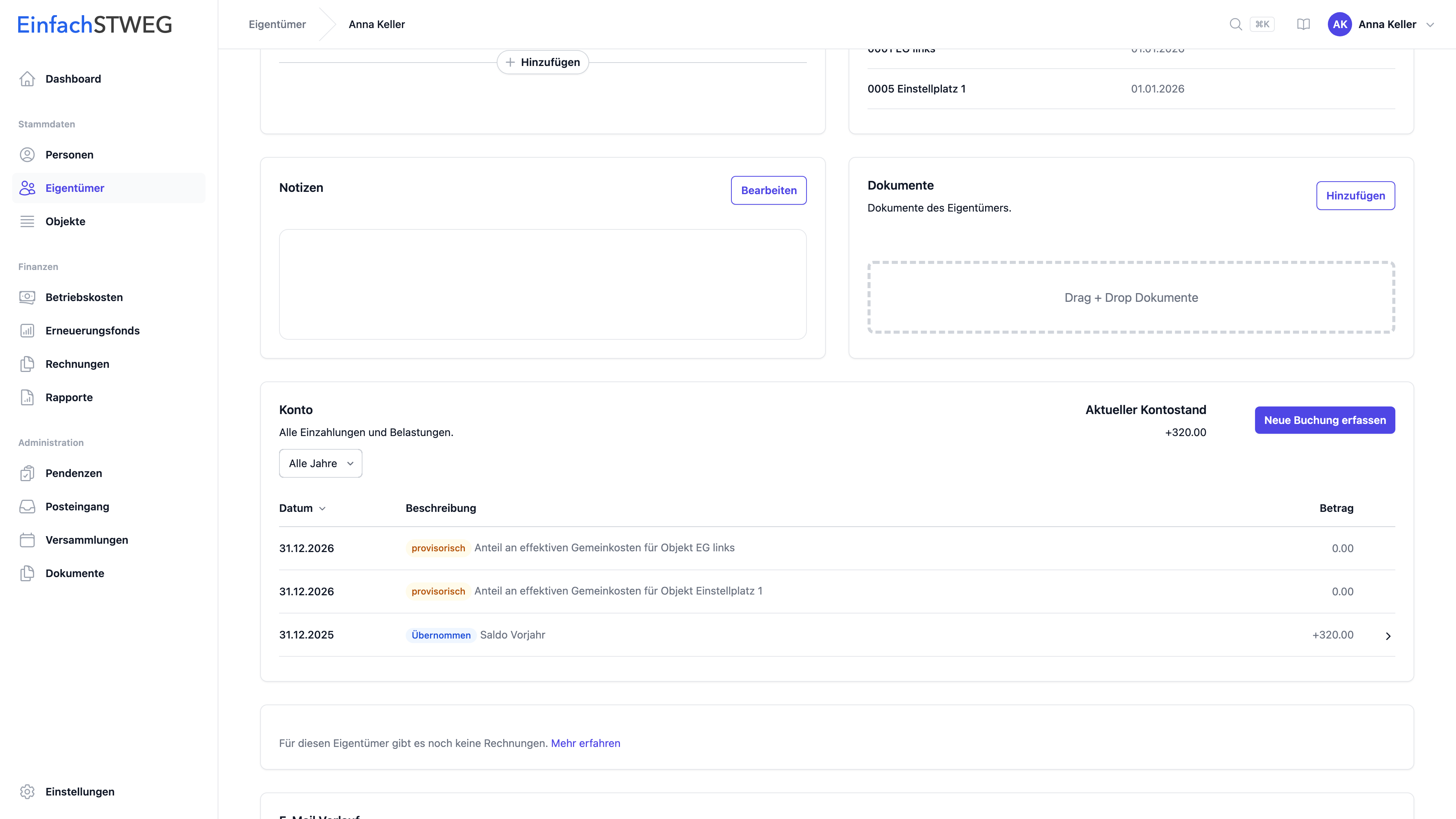Sort the table by Datum column
Image resolution: width=1456 pixels, height=819 pixels.
(303, 508)
